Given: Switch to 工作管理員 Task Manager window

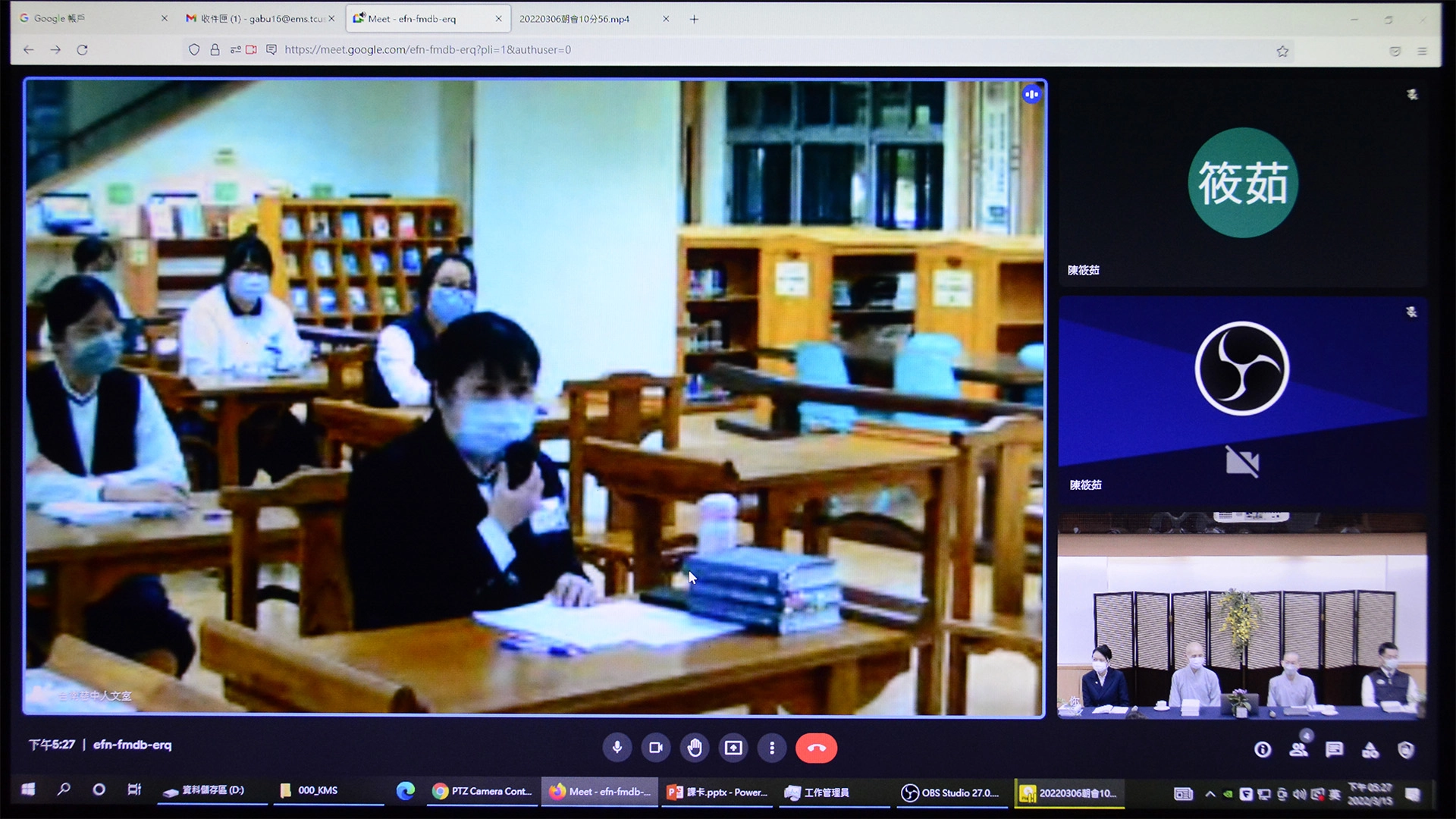Looking at the screenshot, I should pos(834,792).
